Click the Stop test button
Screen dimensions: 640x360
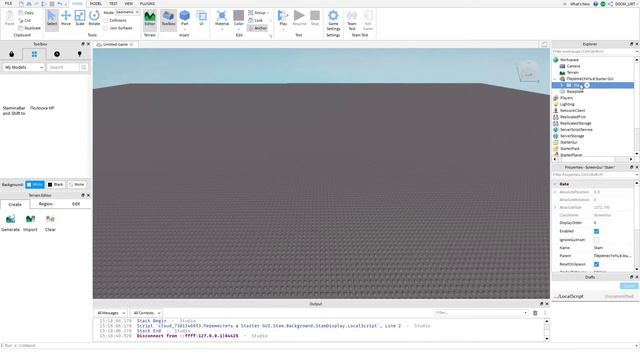click(315, 18)
